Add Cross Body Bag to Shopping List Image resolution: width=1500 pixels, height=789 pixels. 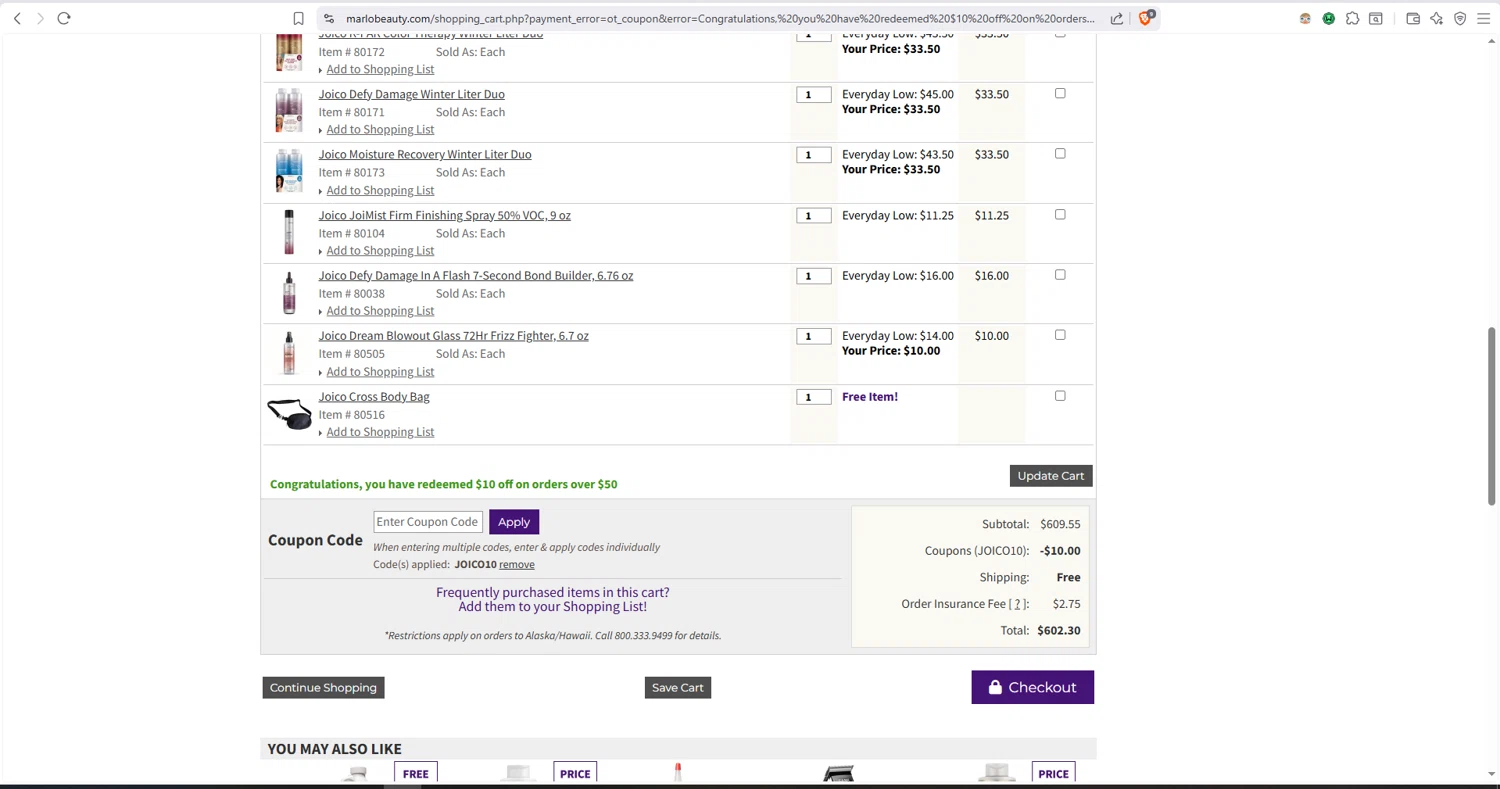click(x=380, y=432)
